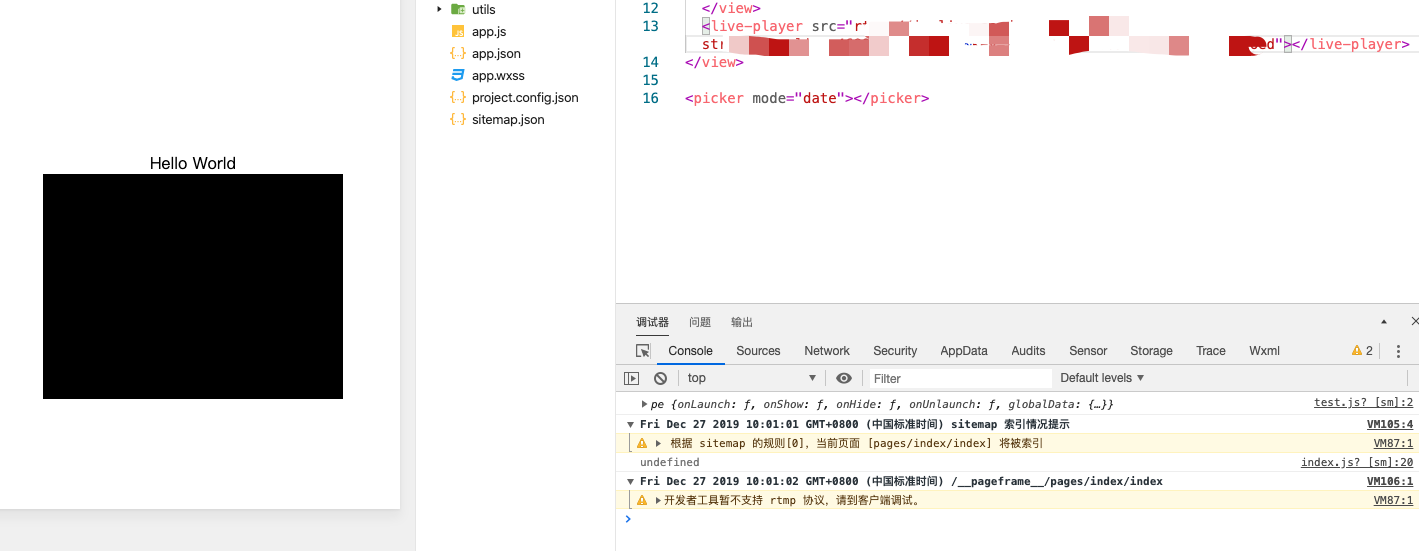Click the sitemap.json file icon
Screen dimensions: 1419x551
(x=457, y=120)
